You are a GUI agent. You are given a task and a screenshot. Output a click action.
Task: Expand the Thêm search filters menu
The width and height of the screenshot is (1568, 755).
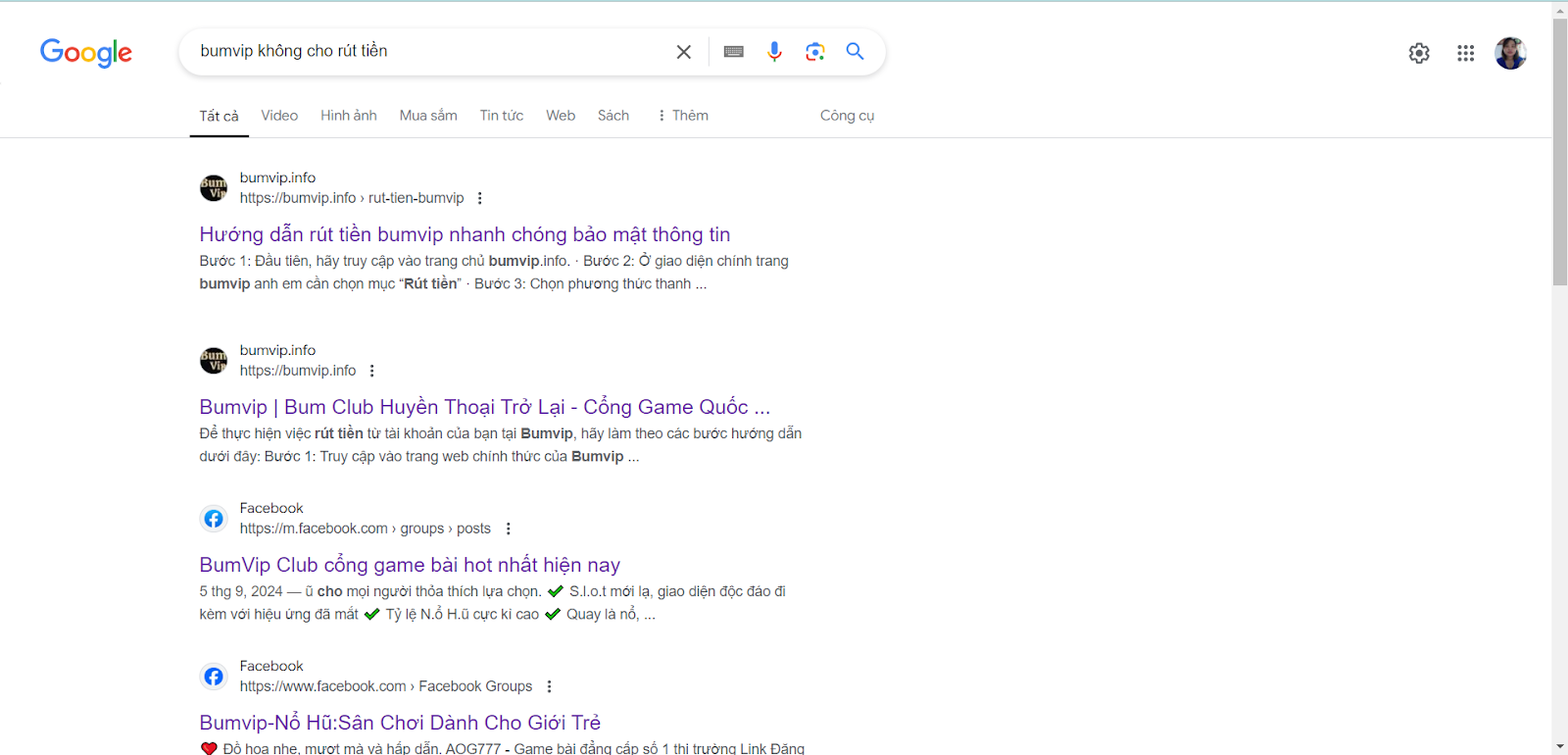coord(682,116)
